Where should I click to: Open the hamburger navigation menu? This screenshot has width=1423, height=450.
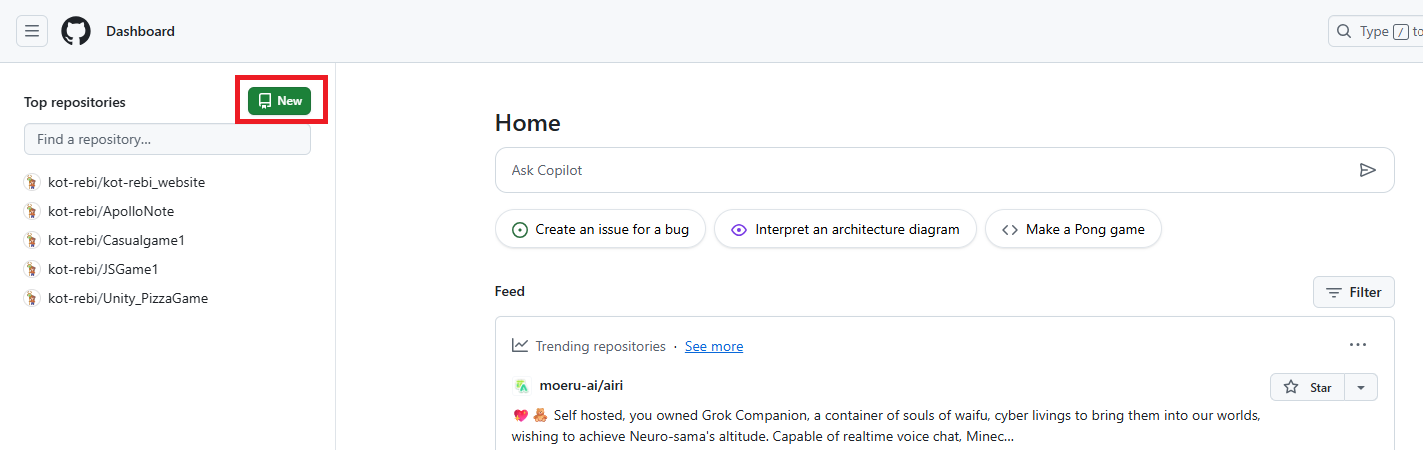(32, 31)
